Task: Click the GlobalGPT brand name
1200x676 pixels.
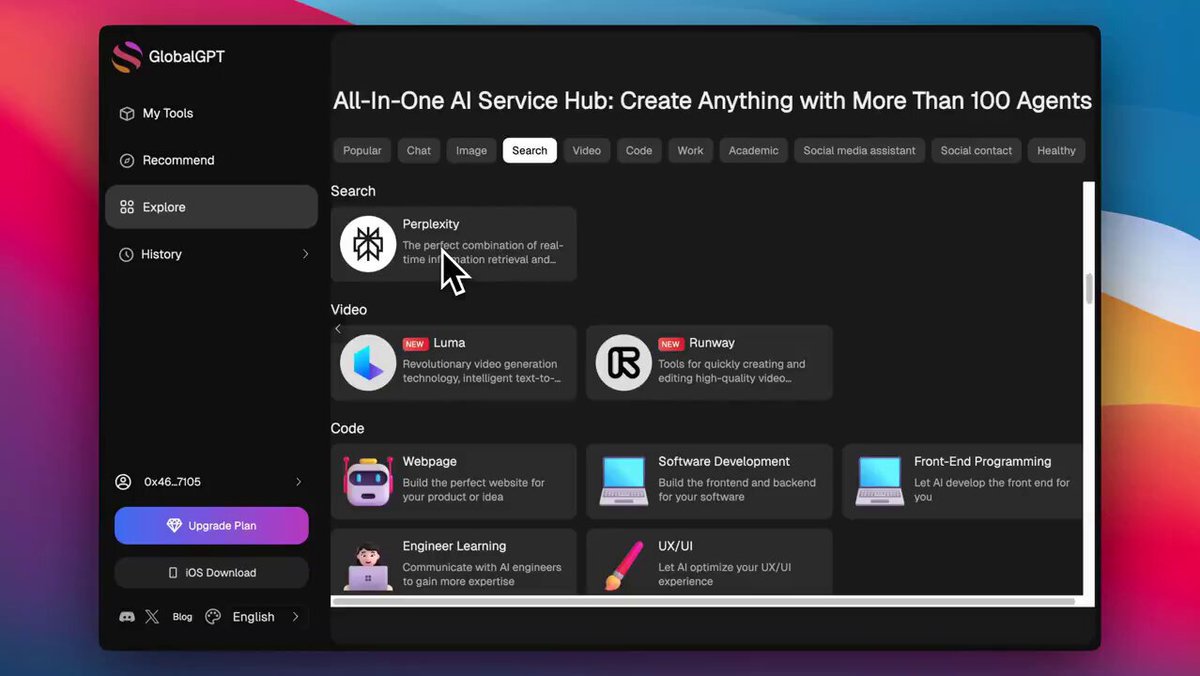Action: (x=187, y=57)
